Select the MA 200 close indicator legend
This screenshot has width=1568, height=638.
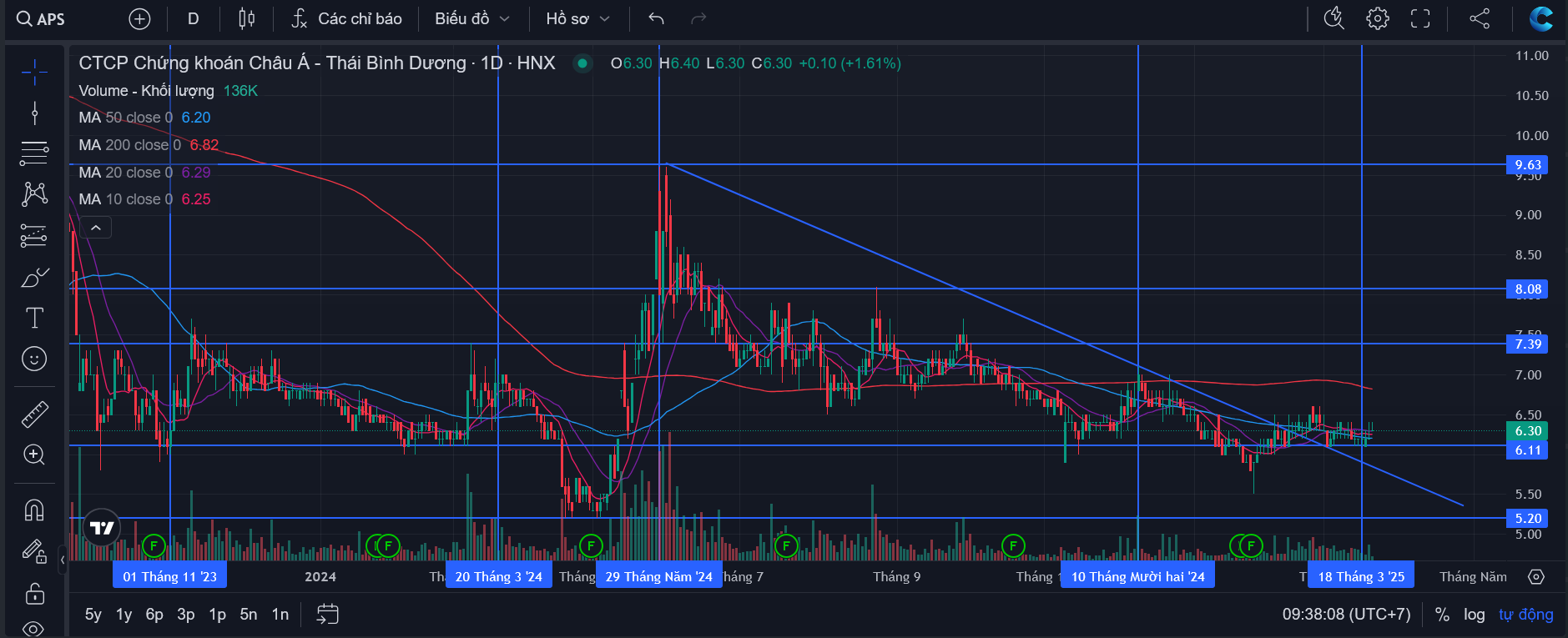point(149,145)
